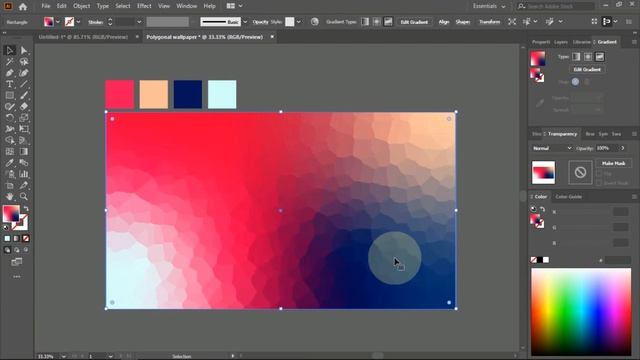Image resolution: width=640 pixels, height=360 pixels.
Task: Select the Type tool
Action: coord(9,84)
